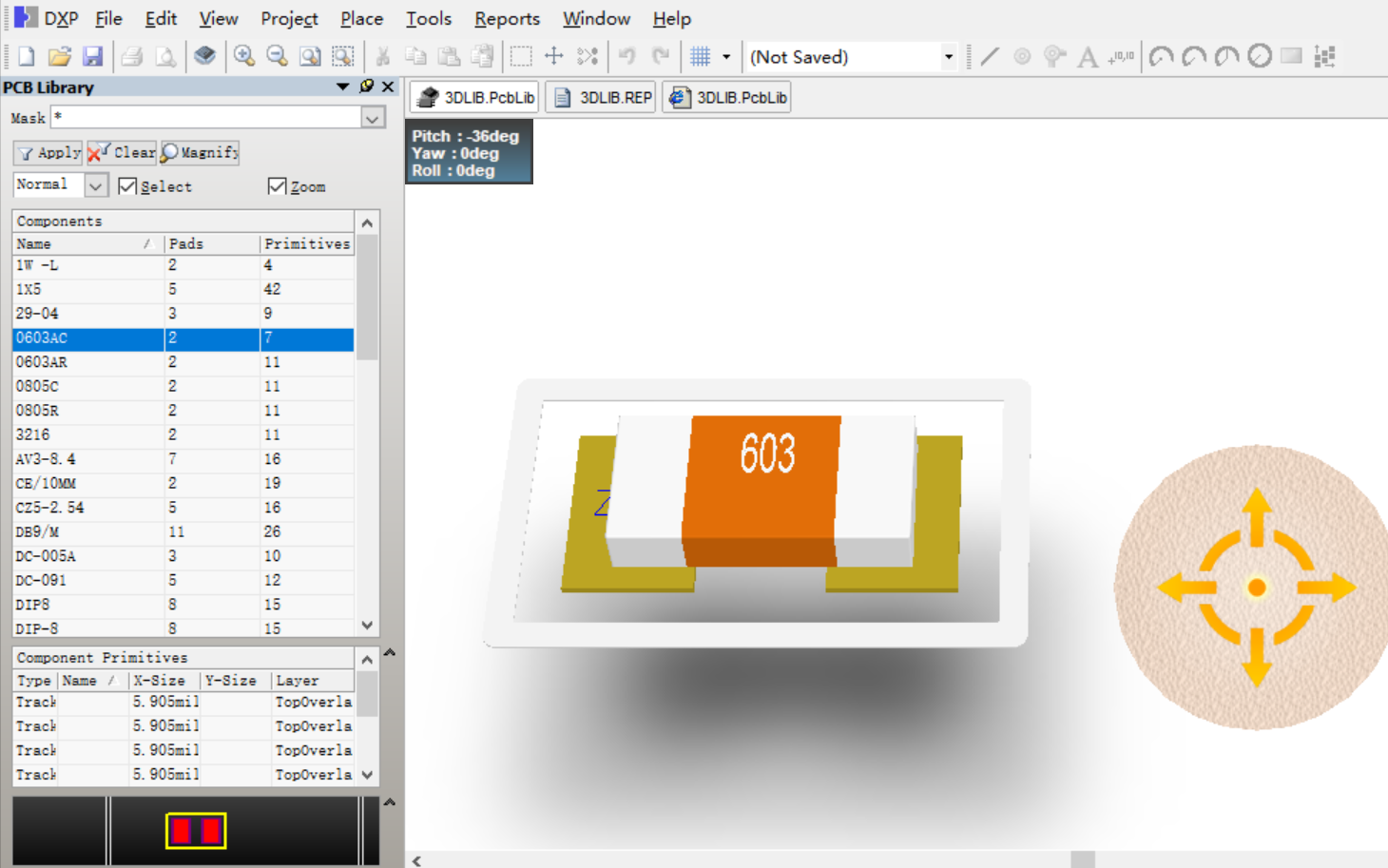Redo the last undone action
Viewport: 1388px width, 868px height.
pos(660,56)
